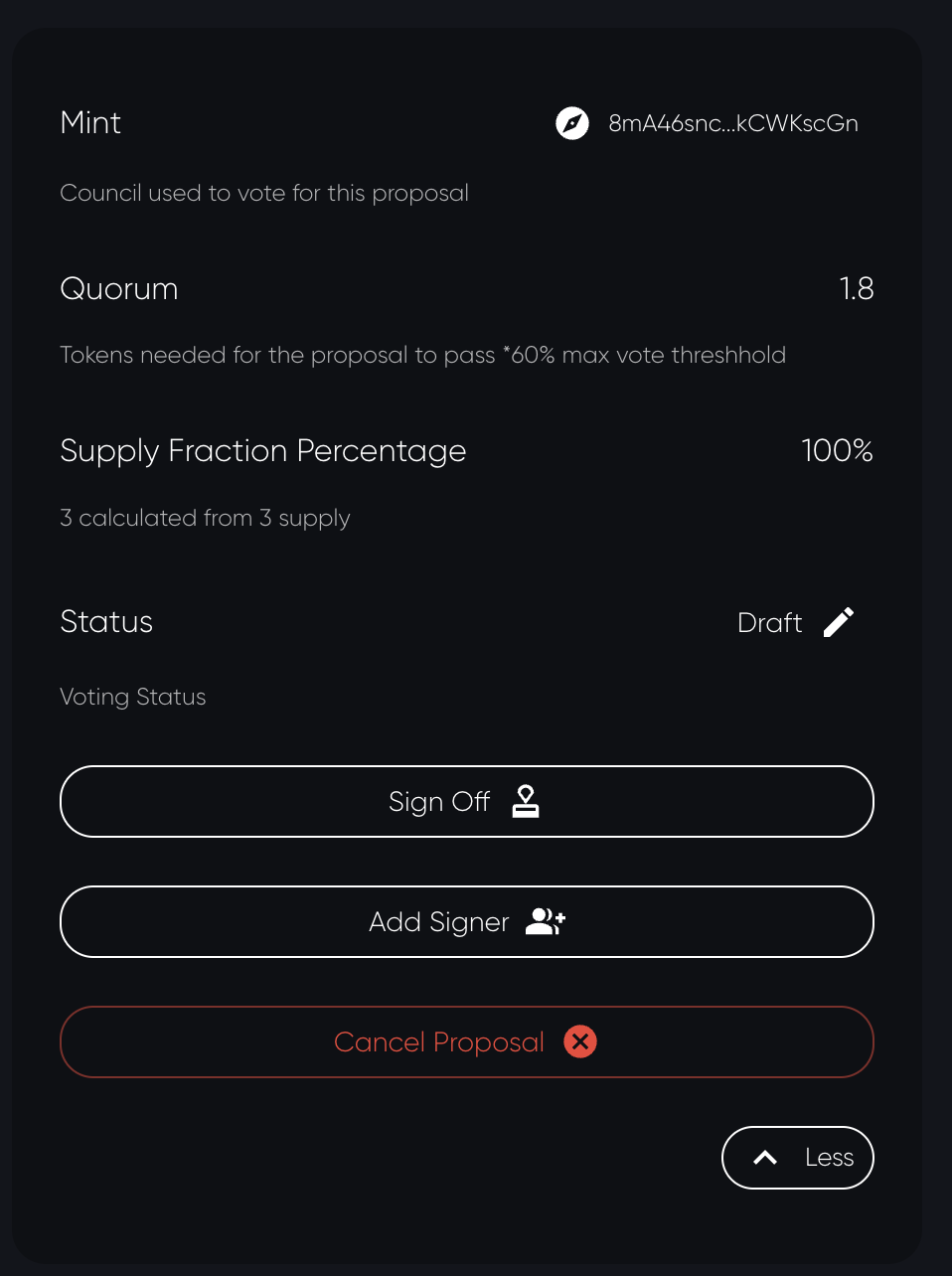Click the Supply Fraction Percentage heading
This screenshot has height=1276, width=952.
pyautogui.click(x=262, y=451)
